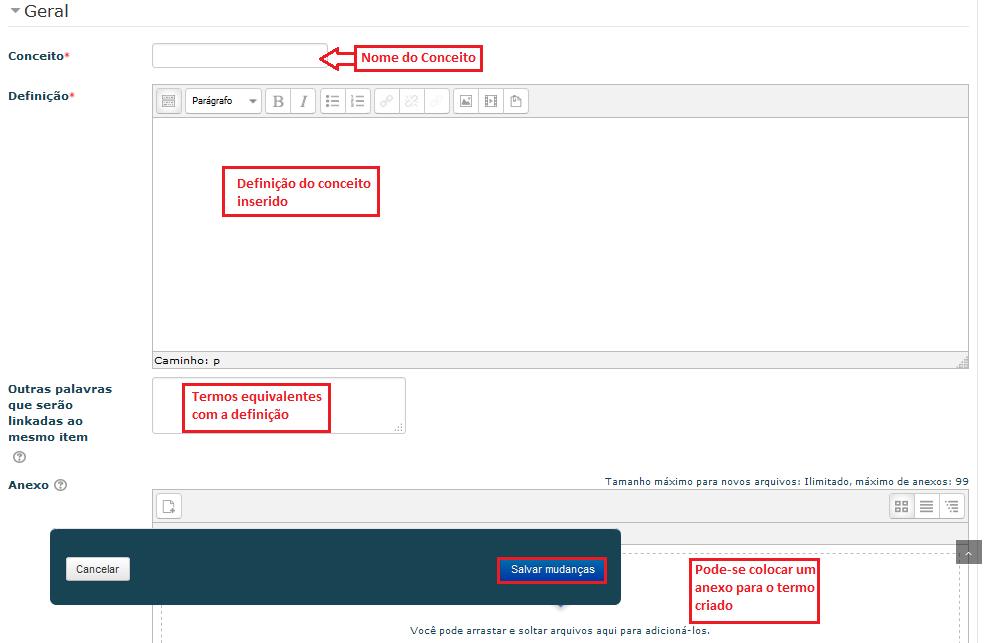
Task: Click the manage files icon in editor
Action: coord(516,101)
